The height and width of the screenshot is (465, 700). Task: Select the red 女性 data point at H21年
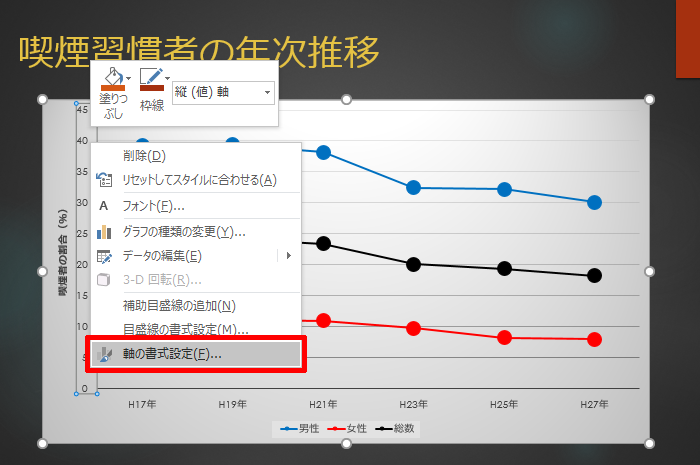point(323,320)
